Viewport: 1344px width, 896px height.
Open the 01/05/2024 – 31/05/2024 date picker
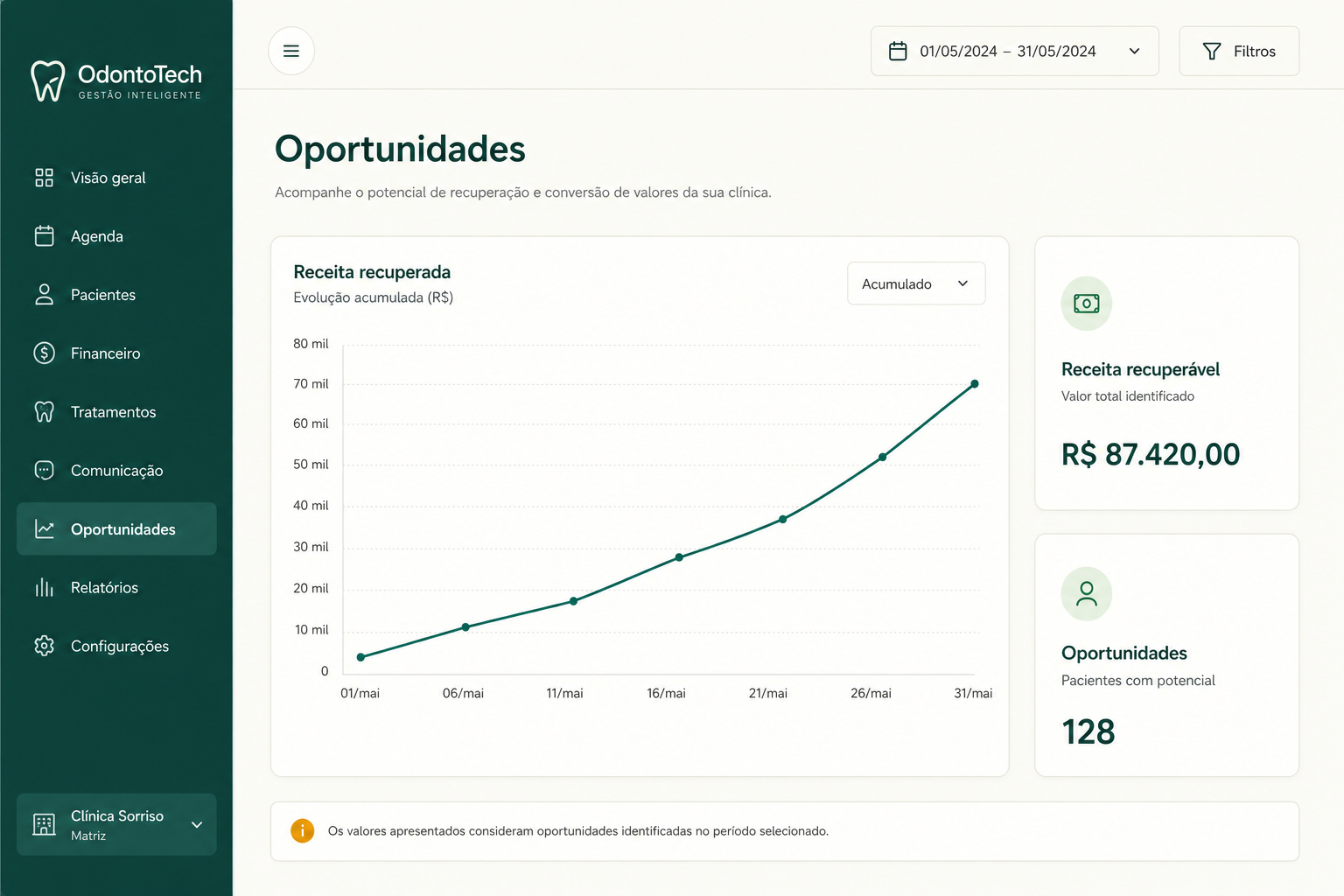[1015, 51]
